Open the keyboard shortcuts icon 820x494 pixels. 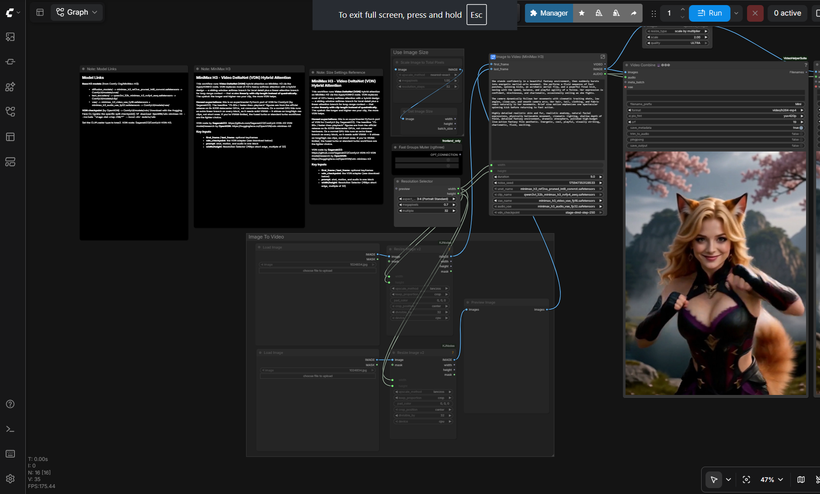pyautogui.click(x=10, y=454)
